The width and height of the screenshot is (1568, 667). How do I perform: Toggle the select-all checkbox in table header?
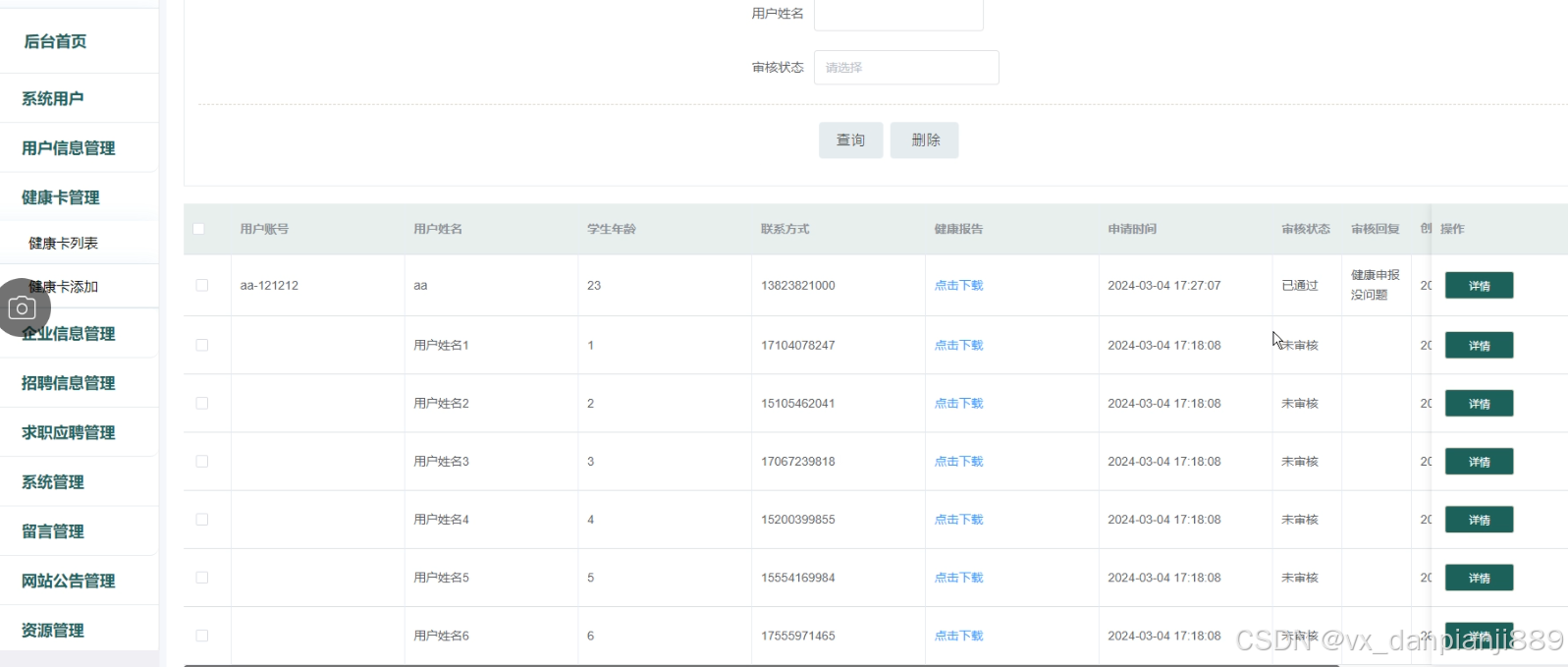tap(199, 229)
